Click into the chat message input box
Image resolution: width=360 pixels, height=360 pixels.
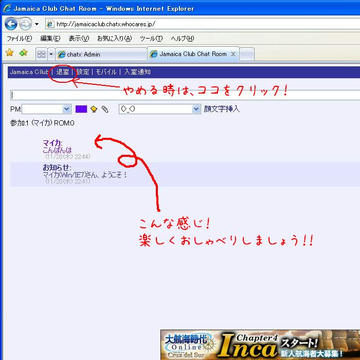coord(185,95)
